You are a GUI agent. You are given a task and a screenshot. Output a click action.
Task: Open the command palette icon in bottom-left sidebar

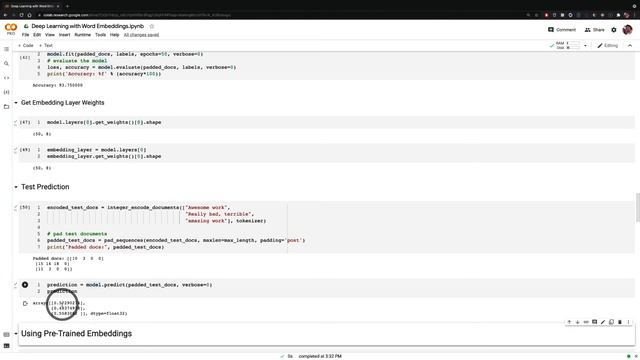(6, 335)
